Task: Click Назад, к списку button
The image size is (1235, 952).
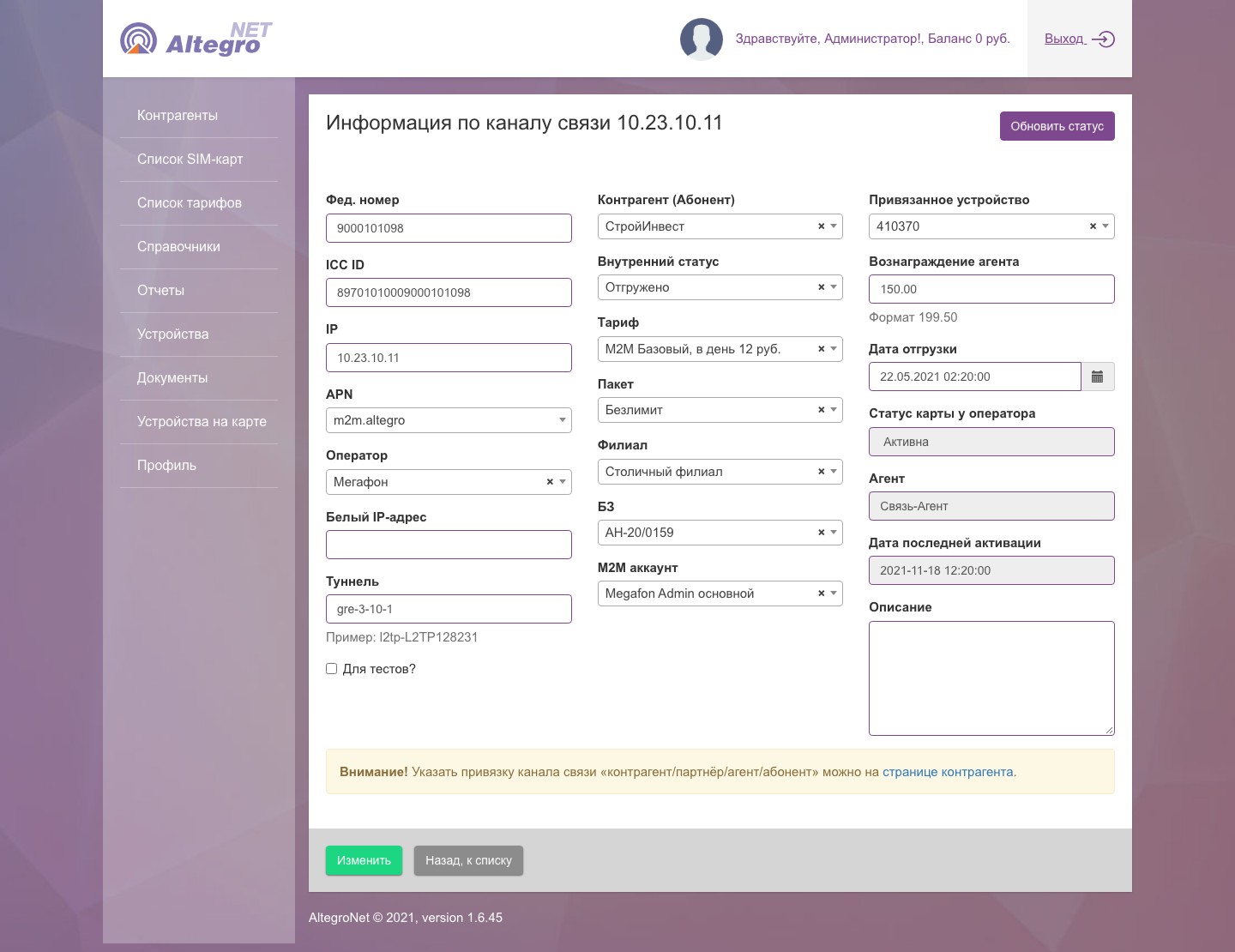Action: tap(468, 860)
